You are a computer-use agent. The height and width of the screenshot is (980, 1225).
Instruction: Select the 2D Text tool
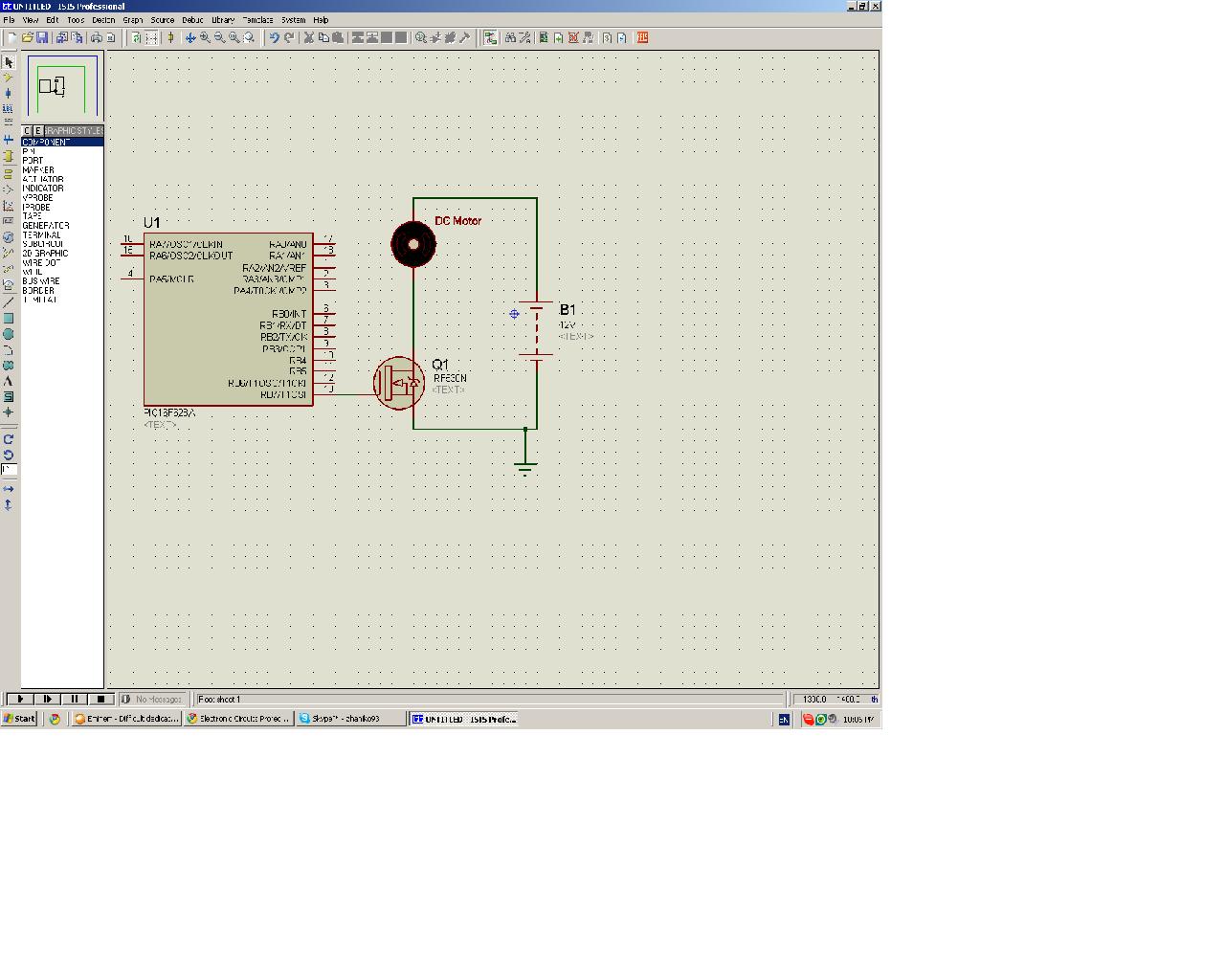9,381
